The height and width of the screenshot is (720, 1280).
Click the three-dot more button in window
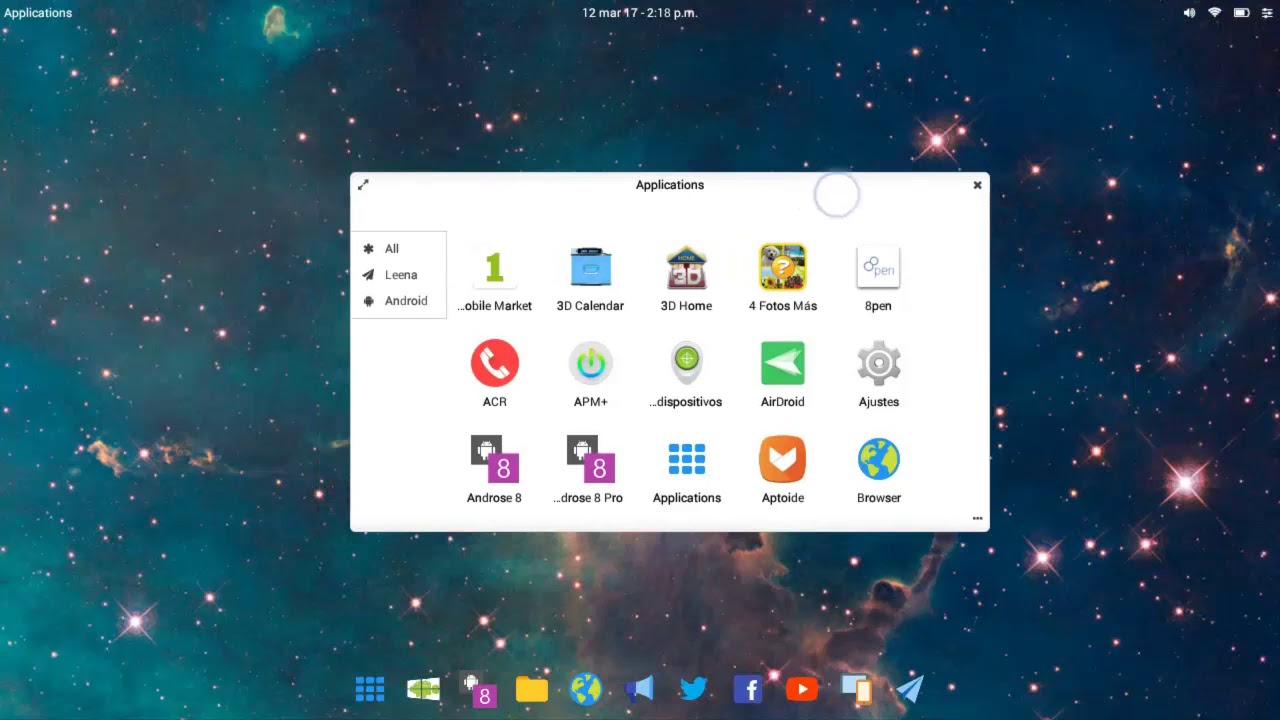977,519
